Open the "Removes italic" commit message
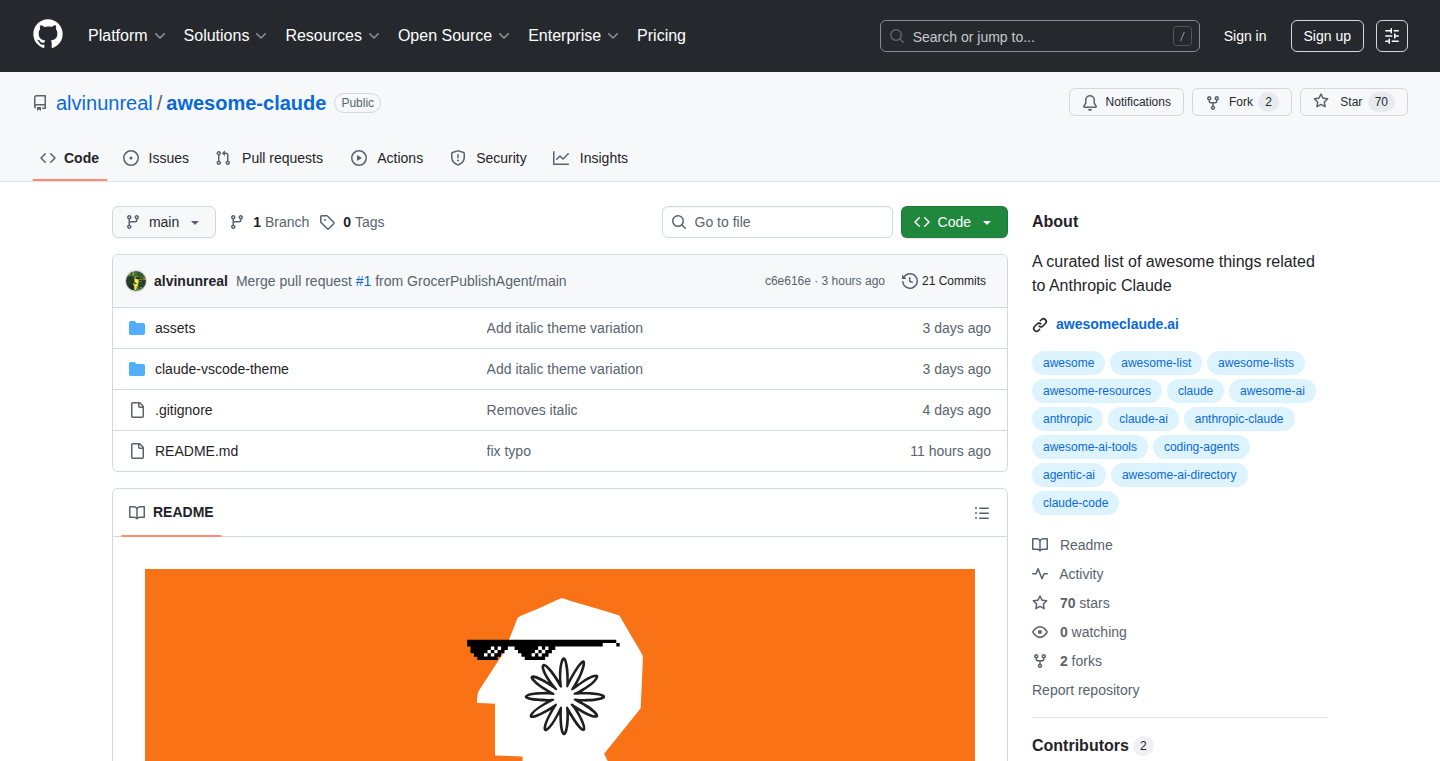1440x761 pixels. coord(532,410)
